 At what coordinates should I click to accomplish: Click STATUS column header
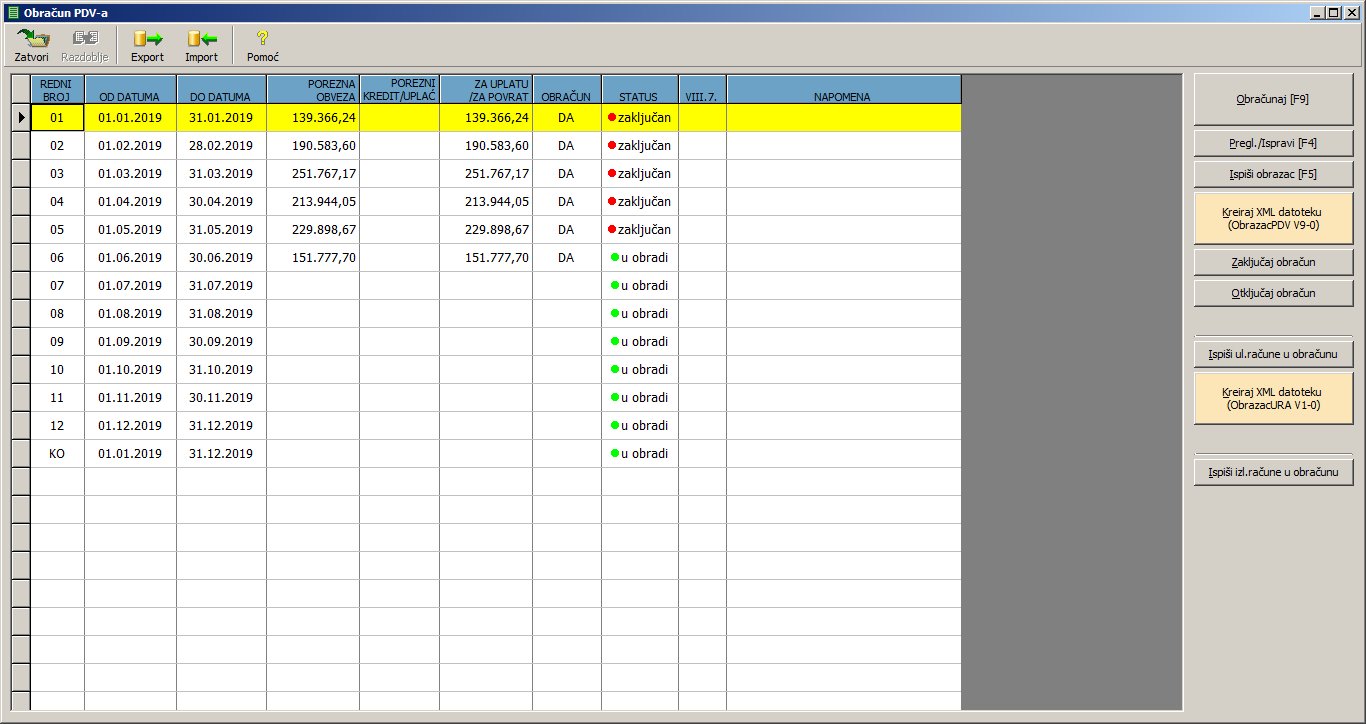point(640,90)
